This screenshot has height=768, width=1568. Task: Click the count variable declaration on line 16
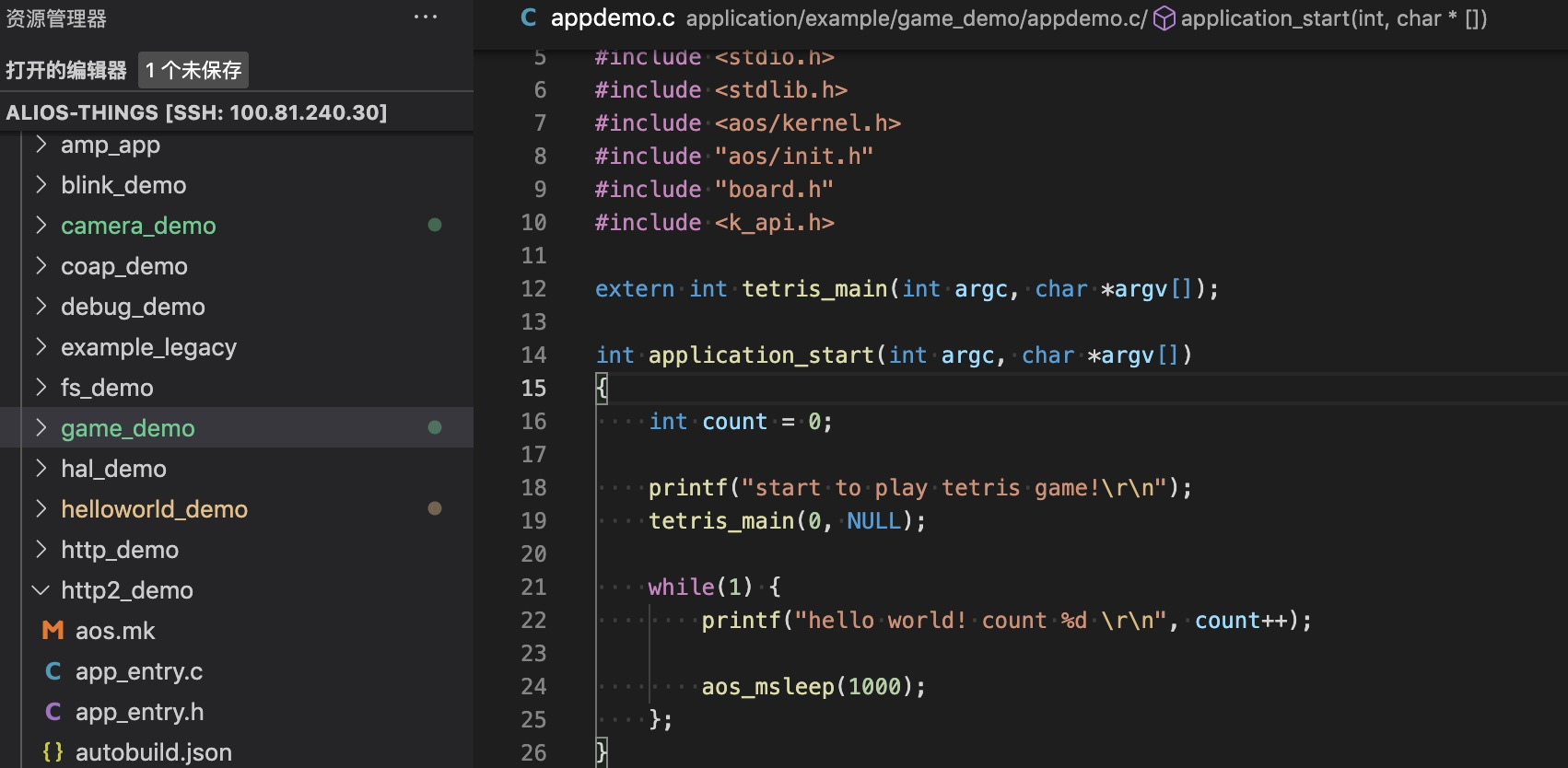point(734,422)
